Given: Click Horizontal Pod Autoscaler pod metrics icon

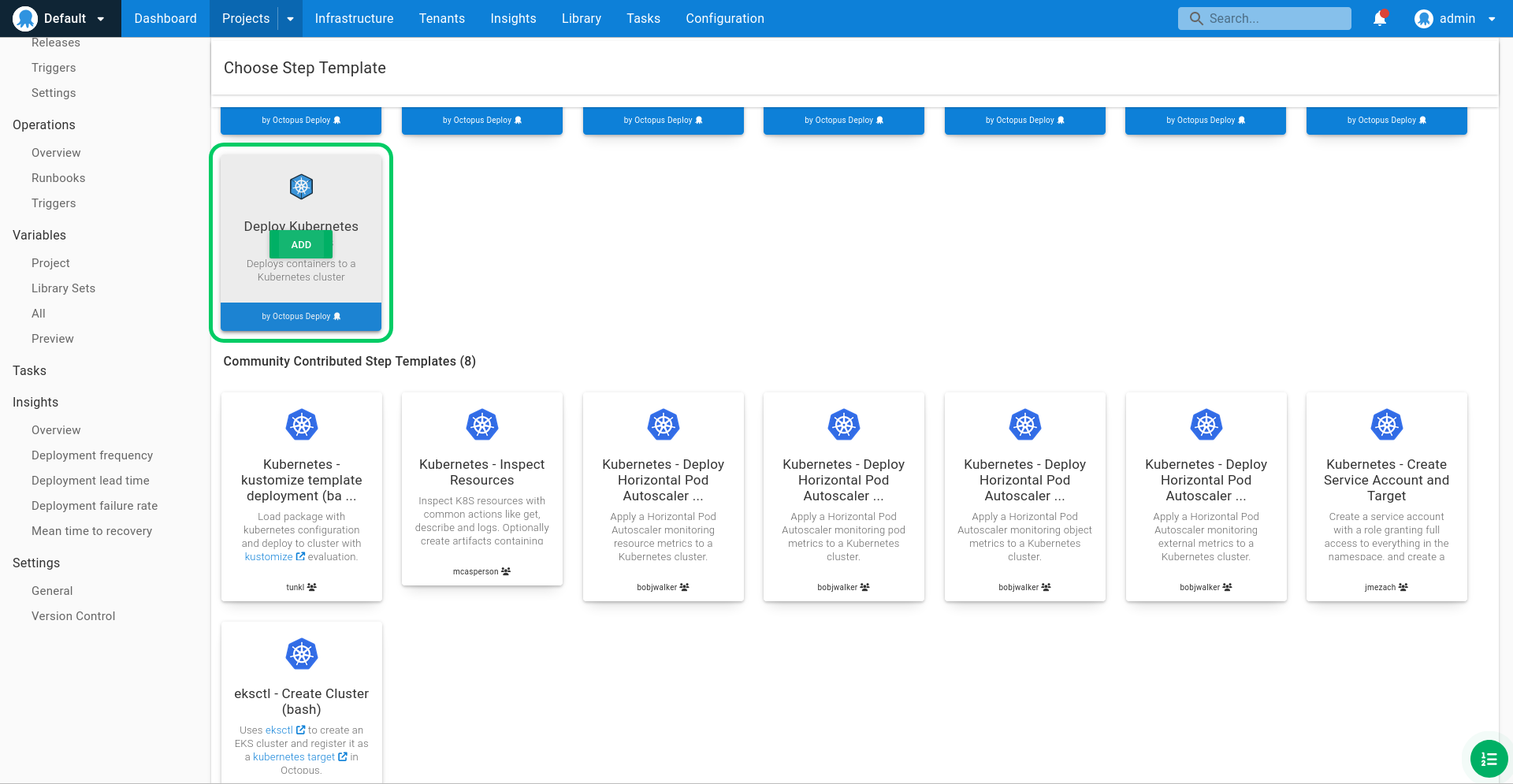Looking at the screenshot, I should pos(844,425).
